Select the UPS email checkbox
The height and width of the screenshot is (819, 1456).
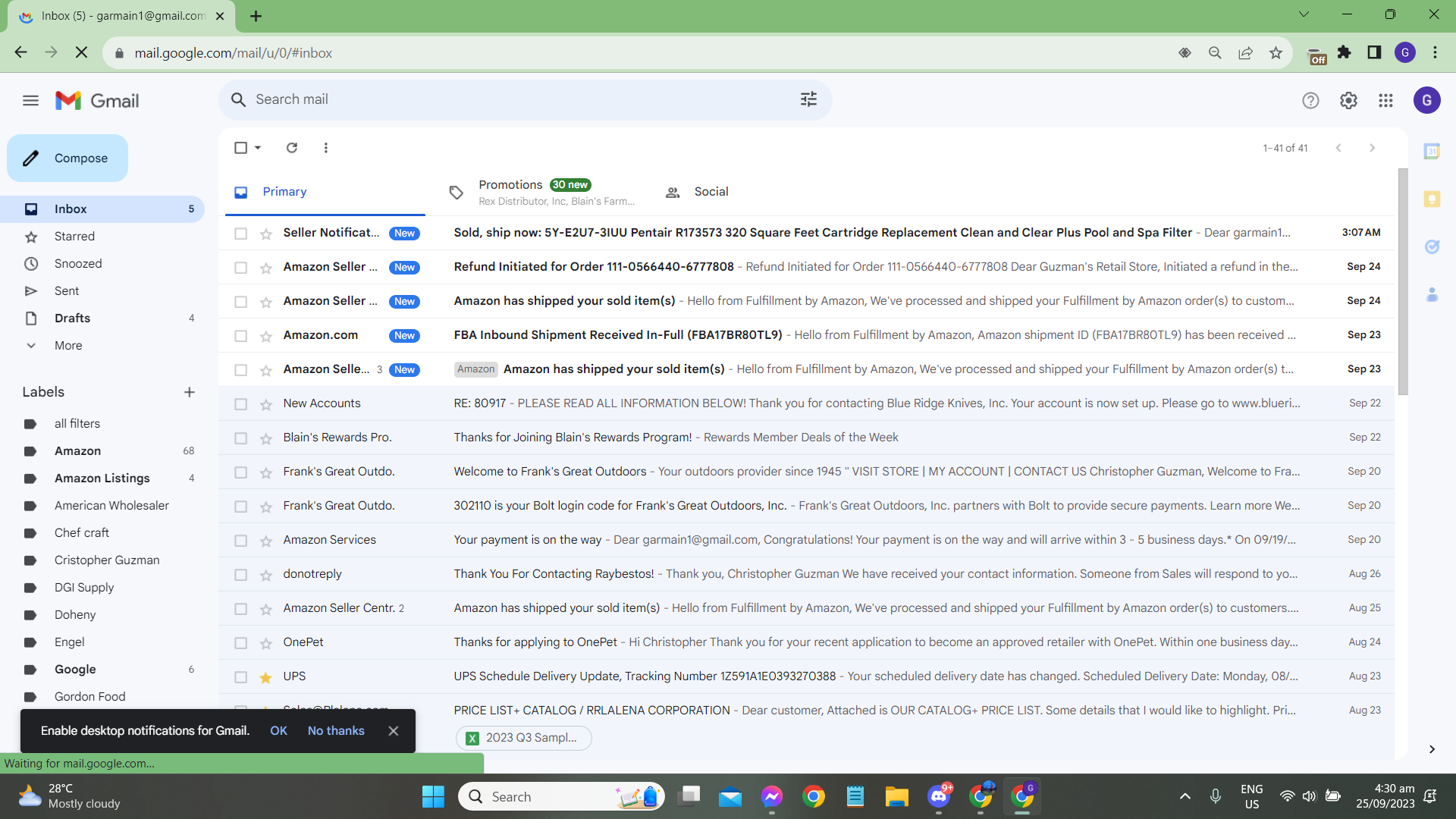coord(240,677)
